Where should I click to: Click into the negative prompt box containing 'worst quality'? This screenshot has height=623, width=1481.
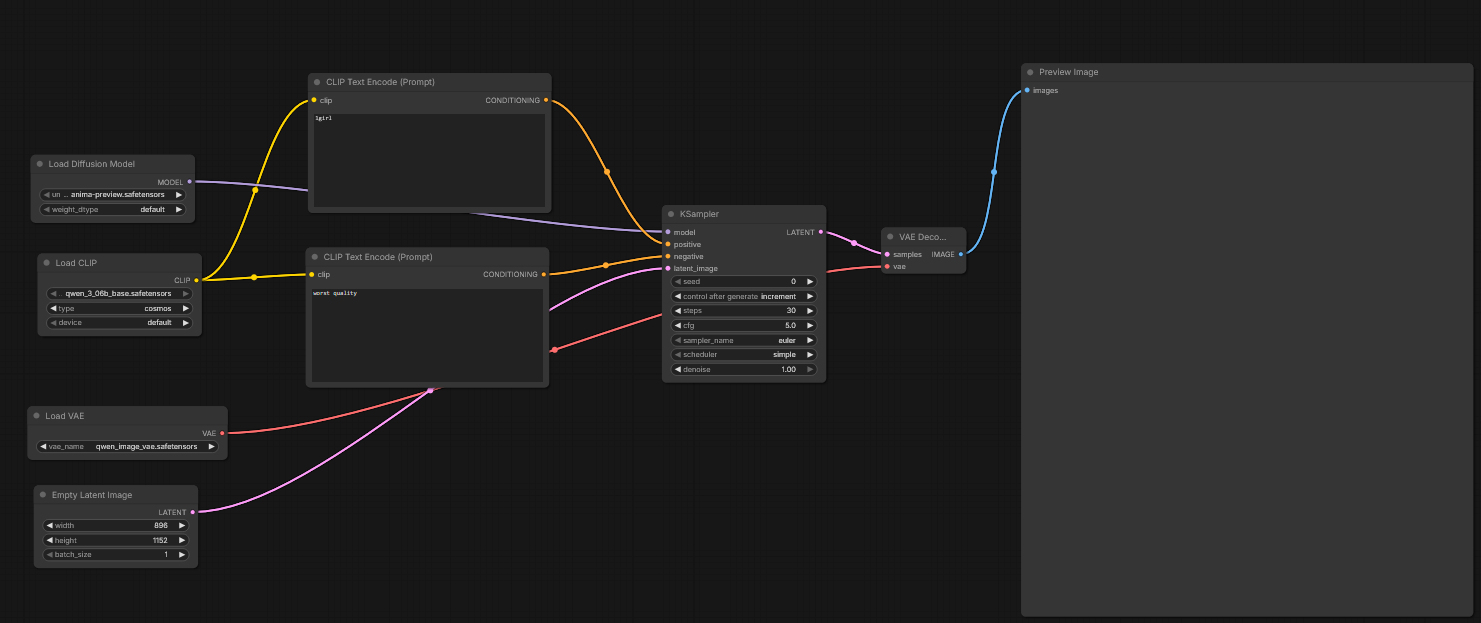click(427, 335)
